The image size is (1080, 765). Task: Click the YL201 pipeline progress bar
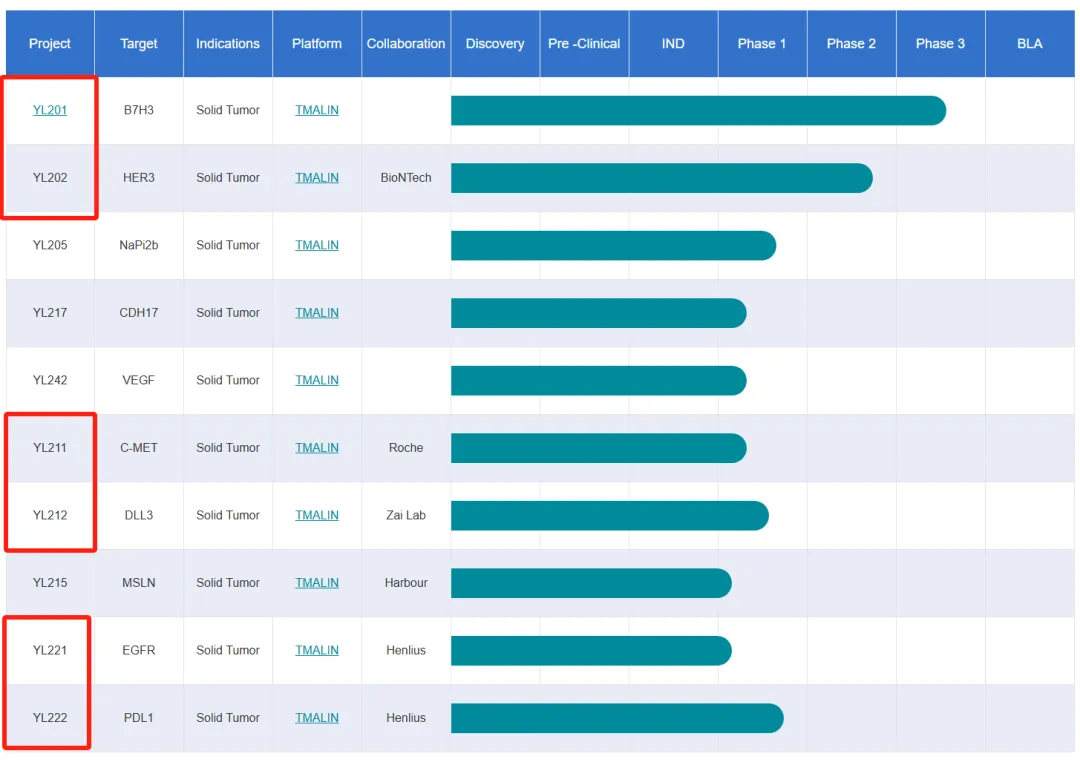[x=697, y=111]
